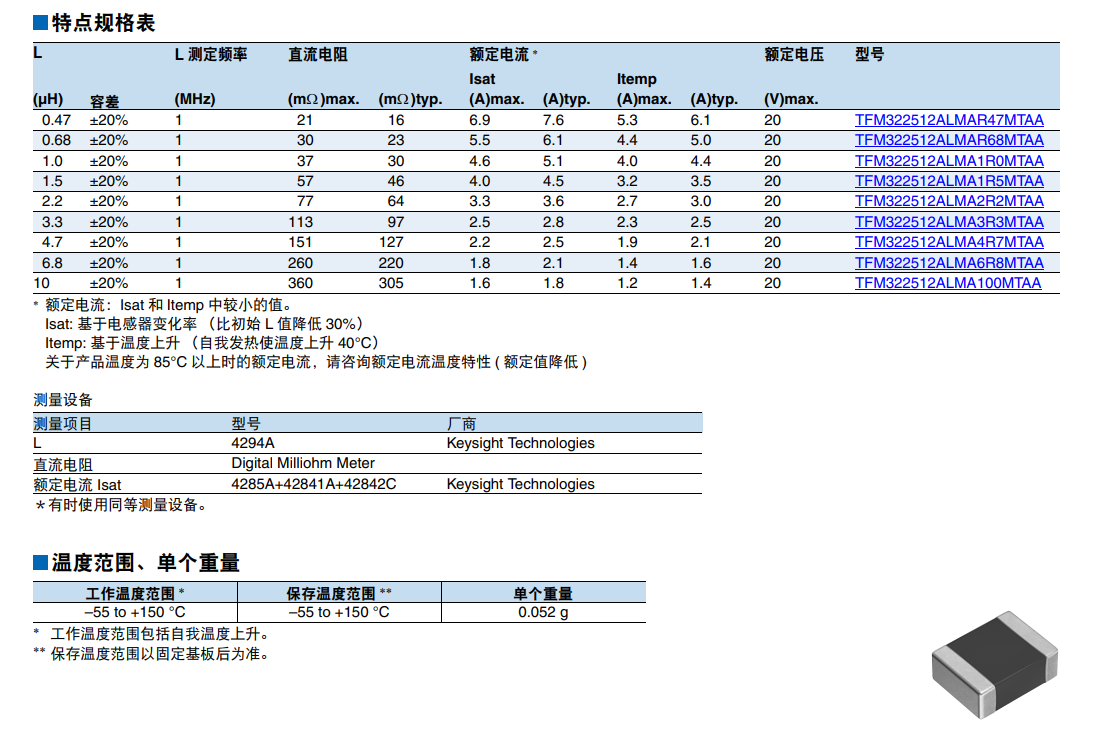The height and width of the screenshot is (734, 1103).
Task: Go to the TFM322512ALMA100MTAA link
Action: (947, 283)
